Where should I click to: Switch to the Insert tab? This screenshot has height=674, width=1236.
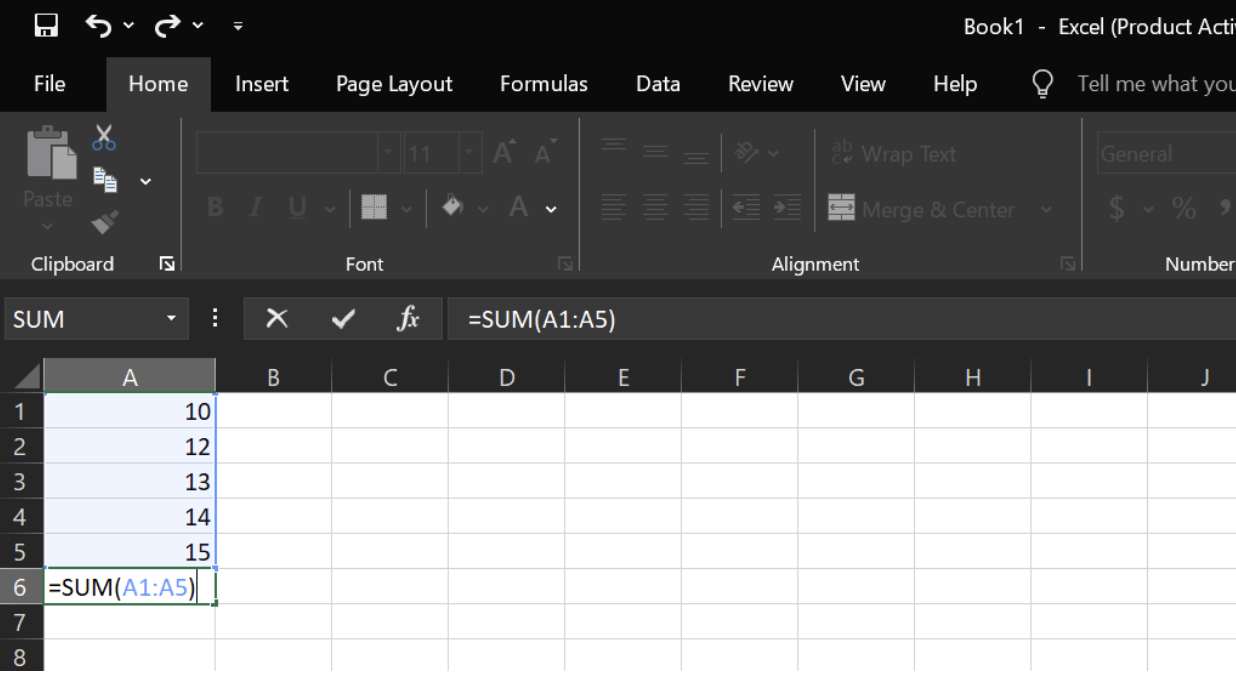262,84
